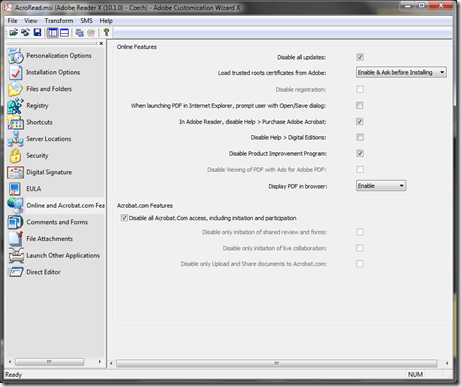Open the Transform menu

(x=59, y=21)
